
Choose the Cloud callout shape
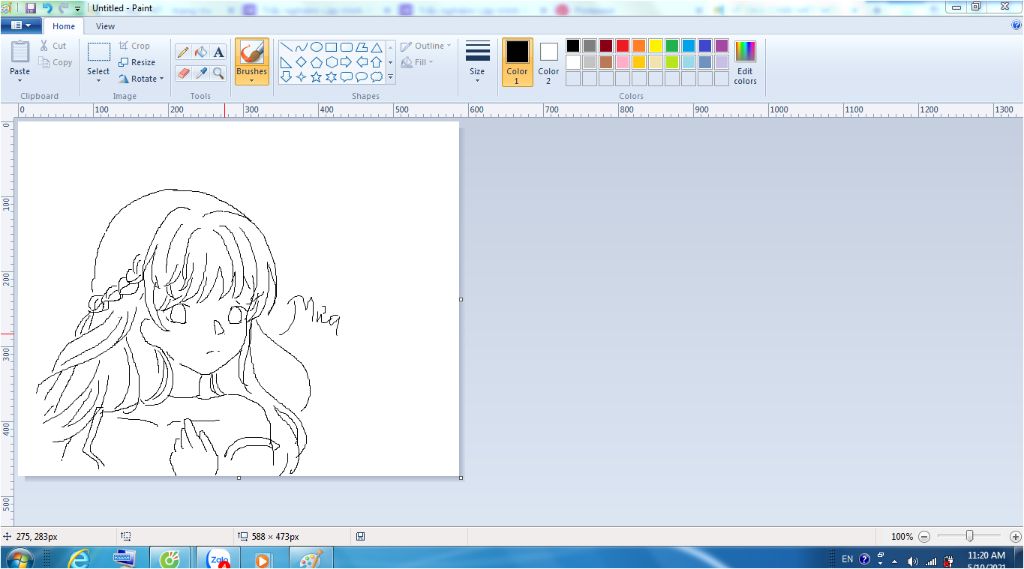point(376,77)
